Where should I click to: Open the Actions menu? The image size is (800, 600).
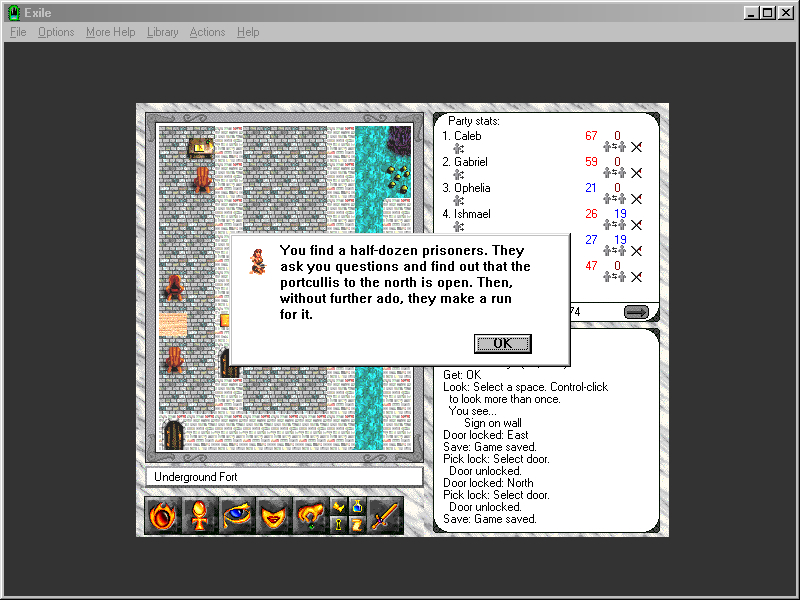pos(207,32)
